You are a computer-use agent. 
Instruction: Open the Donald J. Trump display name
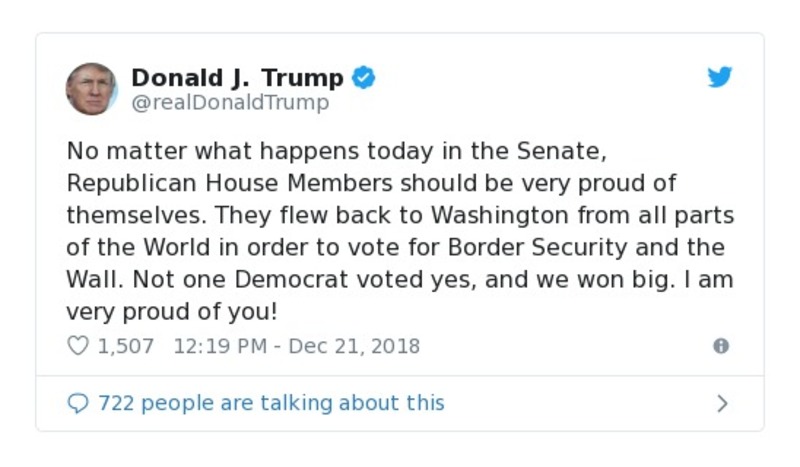tap(237, 78)
